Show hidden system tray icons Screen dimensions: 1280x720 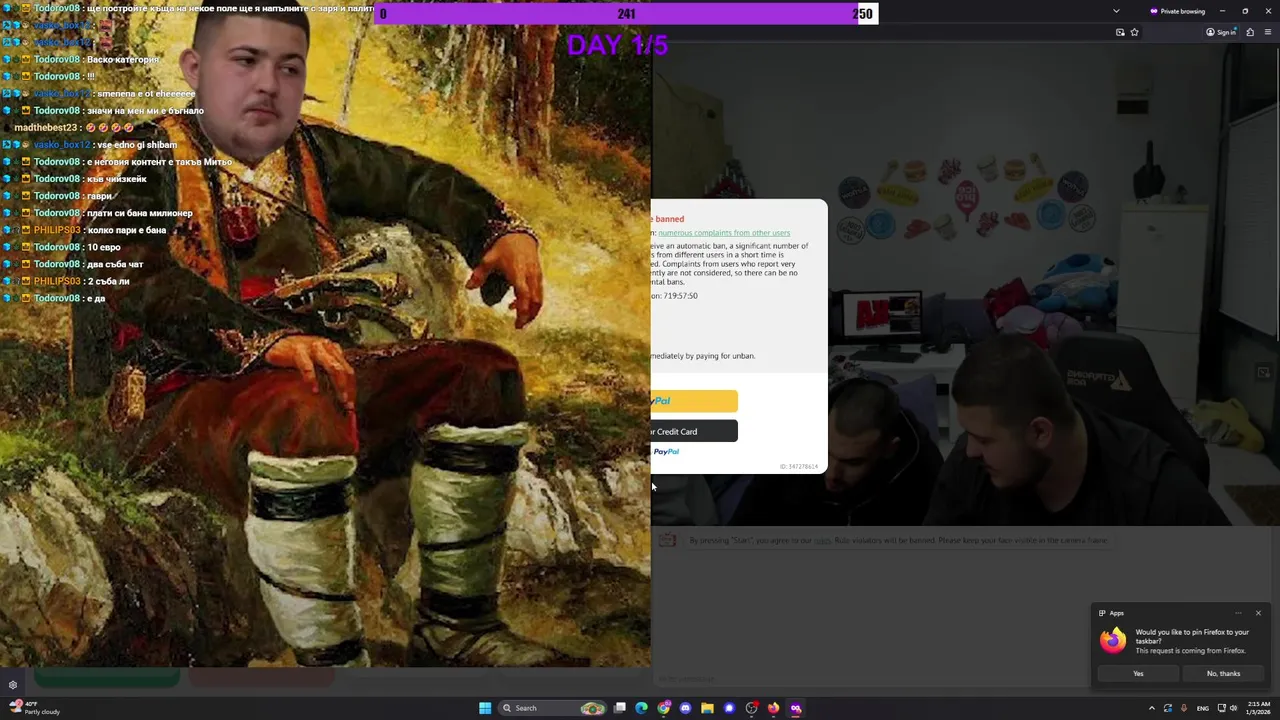[x=1151, y=708]
